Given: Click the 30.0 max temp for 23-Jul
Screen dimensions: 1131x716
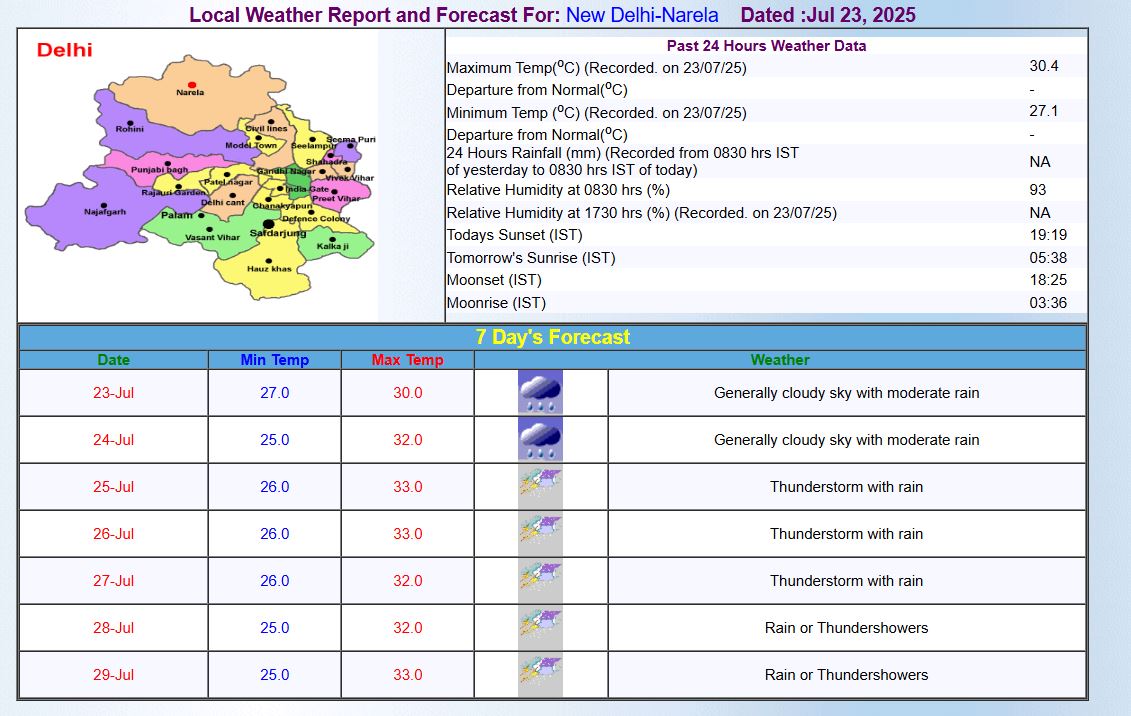Looking at the screenshot, I should tap(408, 393).
